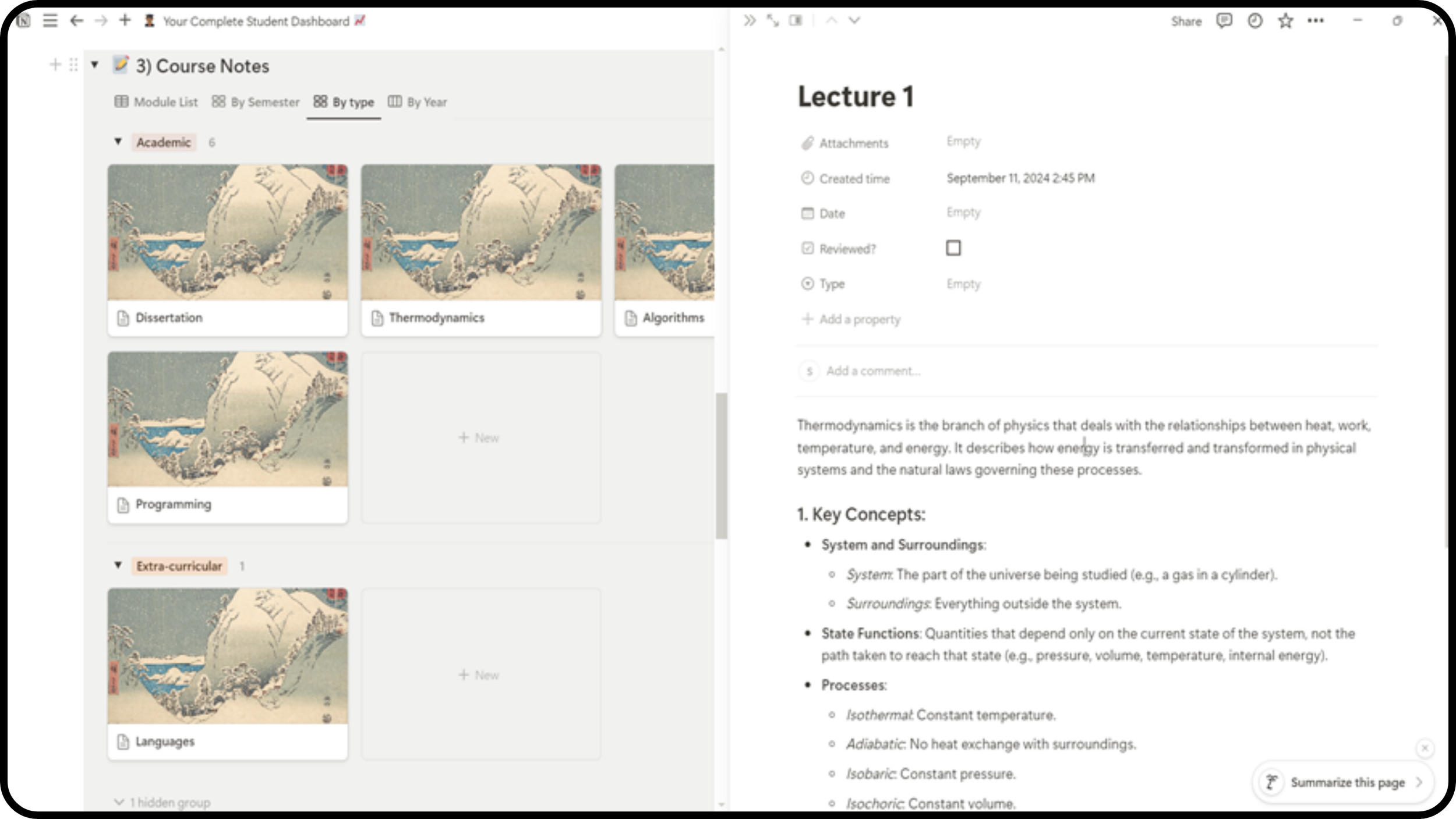The width and height of the screenshot is (1456, 819).
Task: Close side peek with double chevron icon
Action: 749,21
